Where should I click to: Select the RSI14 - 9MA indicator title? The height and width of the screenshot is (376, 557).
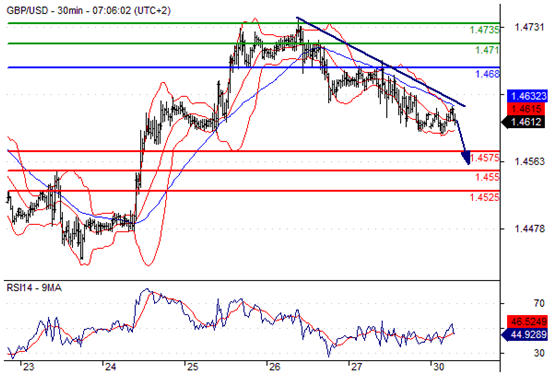pyautogui.click(x=34, y=288)
